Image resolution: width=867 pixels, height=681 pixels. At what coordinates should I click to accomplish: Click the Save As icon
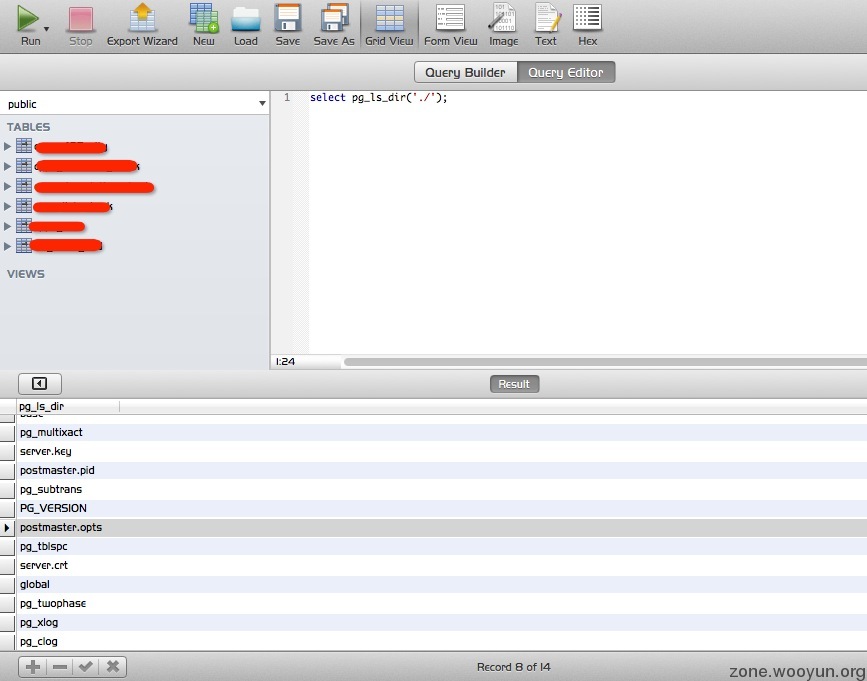click(x=333, y=24)
